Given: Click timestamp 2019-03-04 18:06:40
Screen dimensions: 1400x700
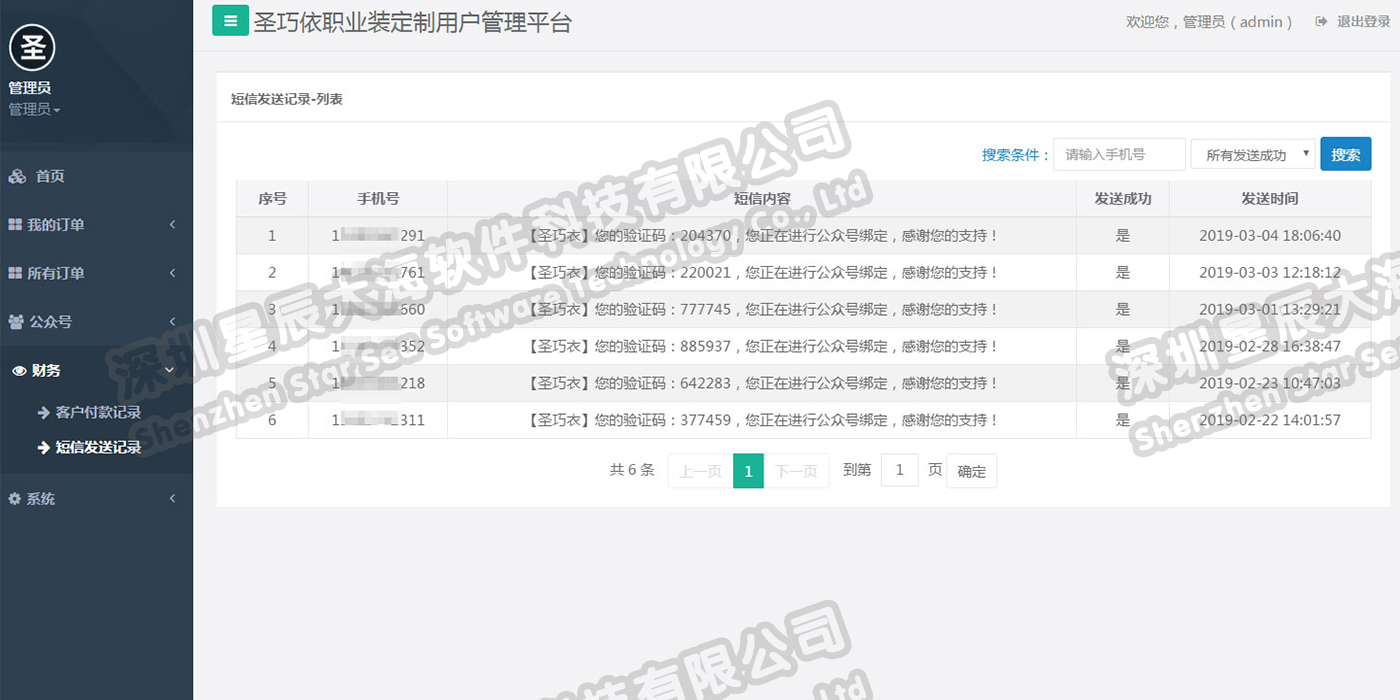Looking at the screenshot, I should click(x=1270, y=236).
